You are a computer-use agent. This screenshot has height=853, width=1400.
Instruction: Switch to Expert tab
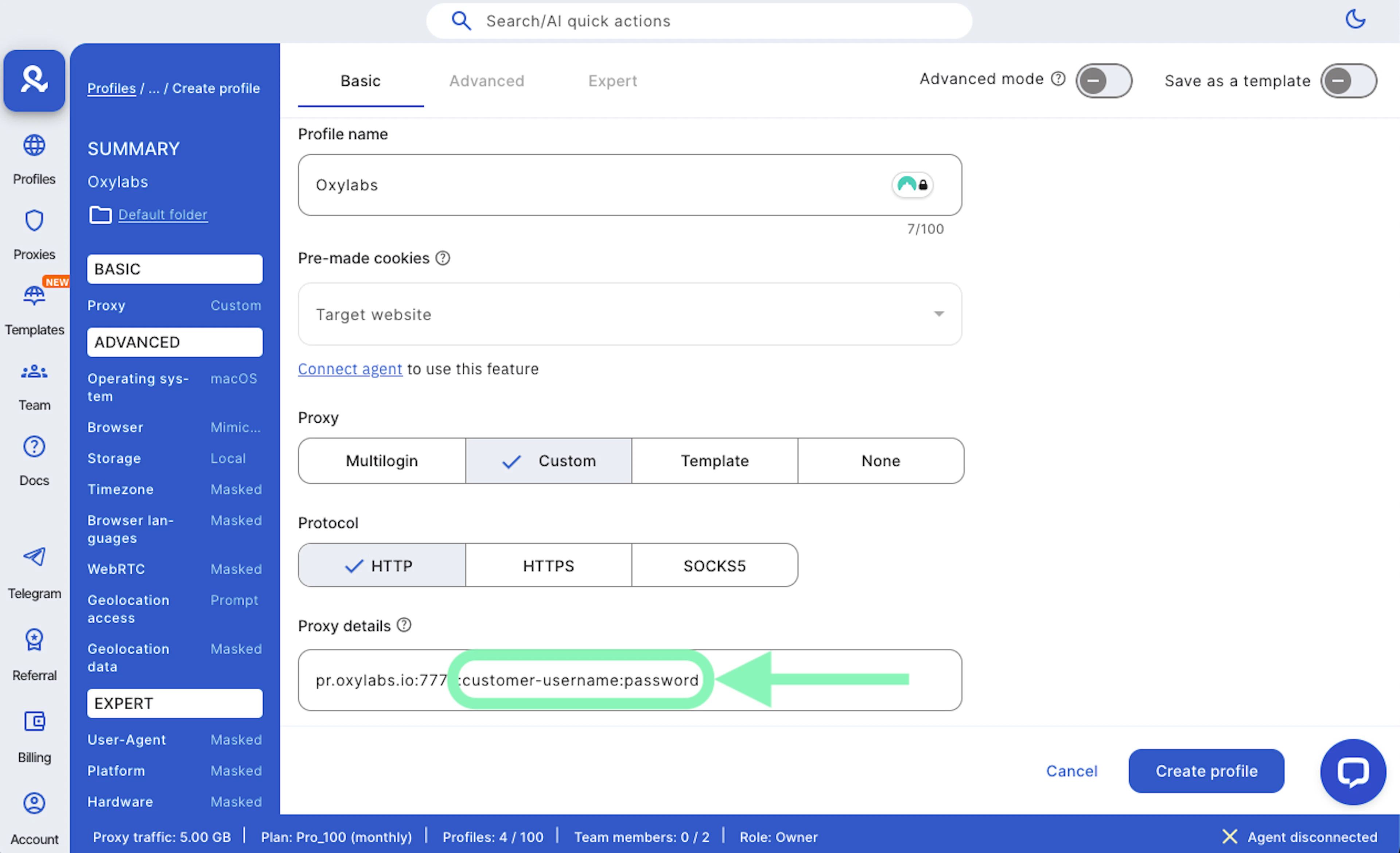(x=612, y=81)
